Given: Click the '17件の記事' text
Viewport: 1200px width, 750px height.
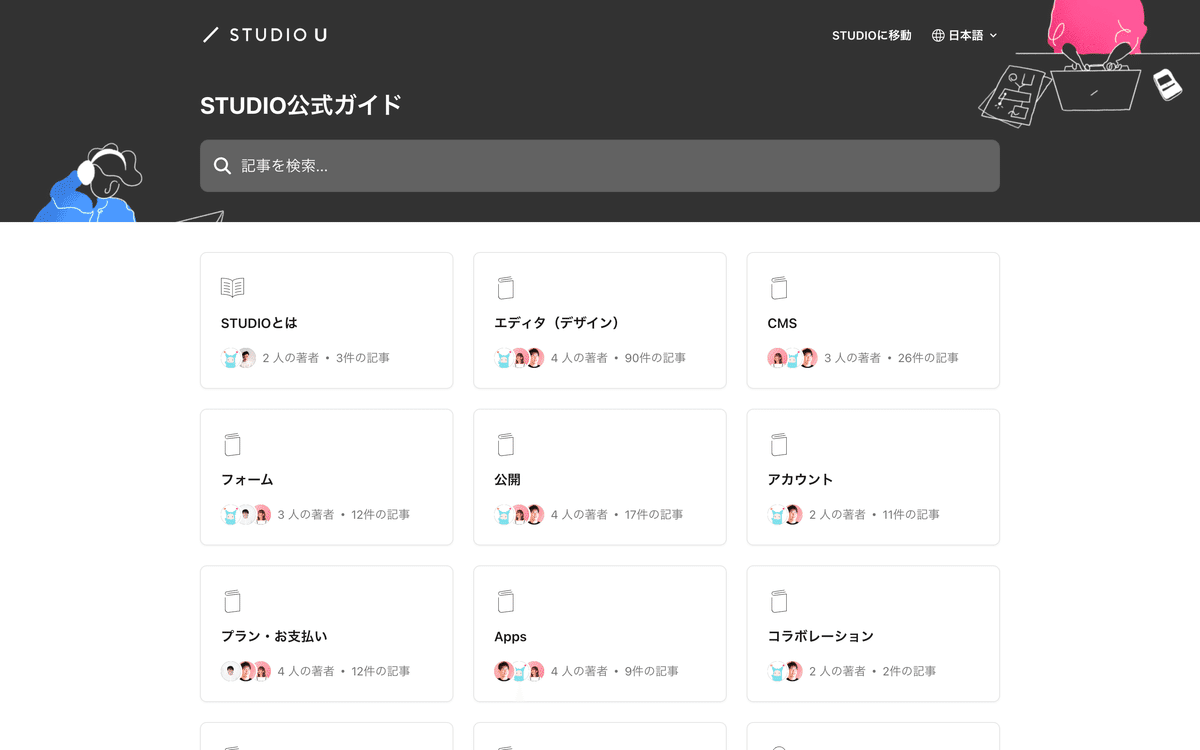Looking at the screenshot, I should coord(654,515).
